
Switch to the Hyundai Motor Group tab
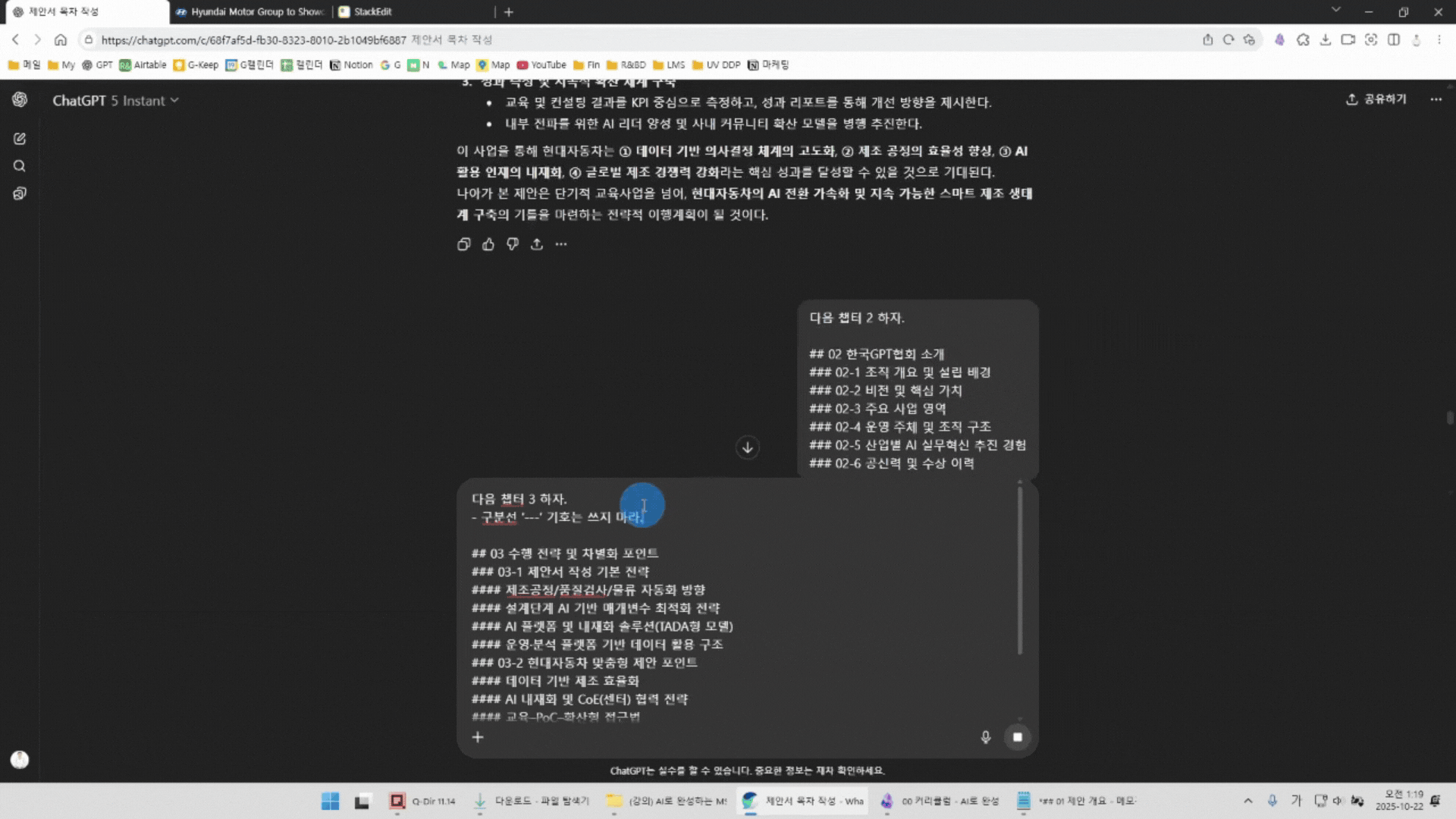coord(250,12)
